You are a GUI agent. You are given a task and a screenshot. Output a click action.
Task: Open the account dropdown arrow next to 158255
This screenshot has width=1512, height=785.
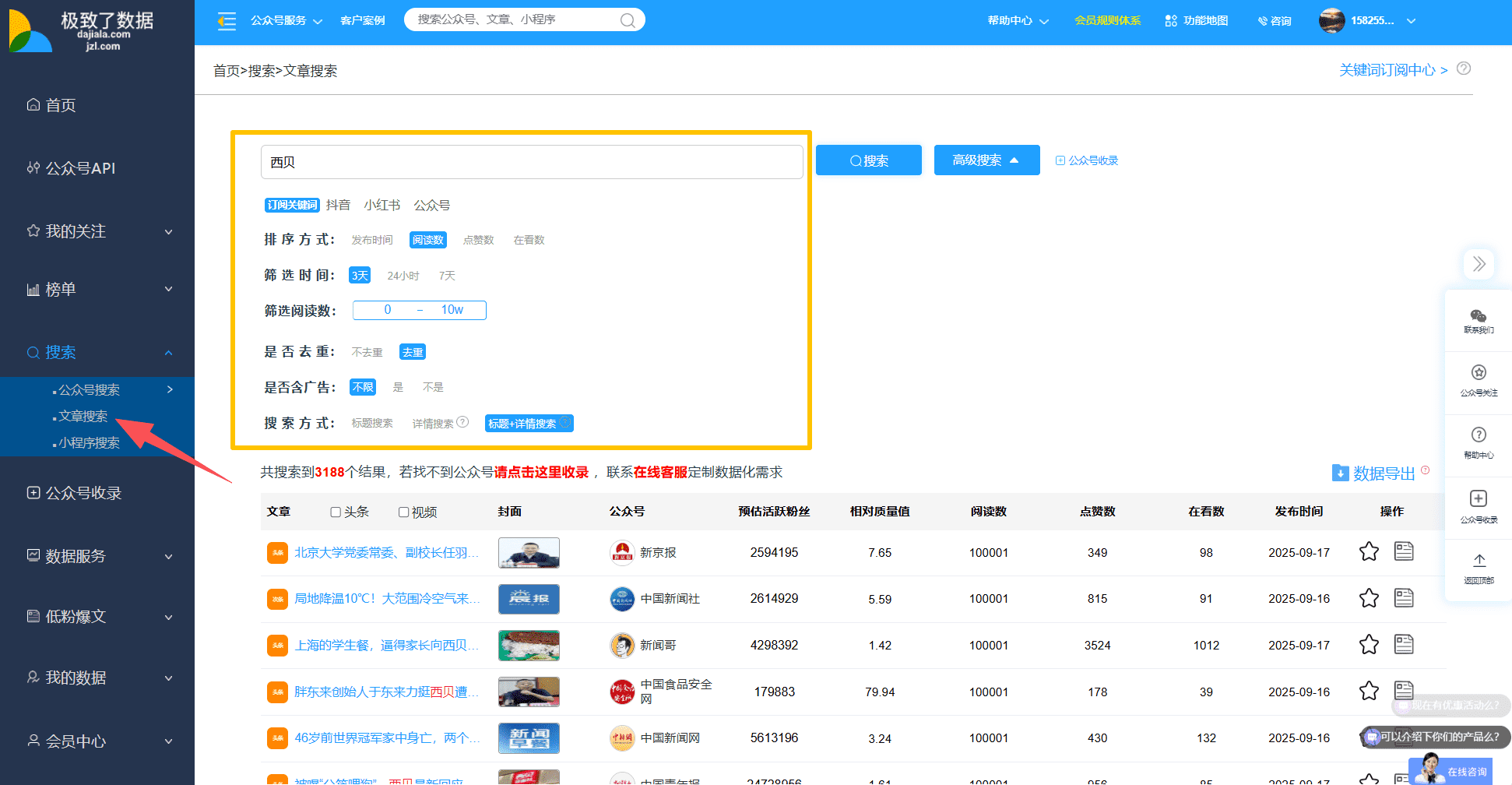(x=1411, y=21)
